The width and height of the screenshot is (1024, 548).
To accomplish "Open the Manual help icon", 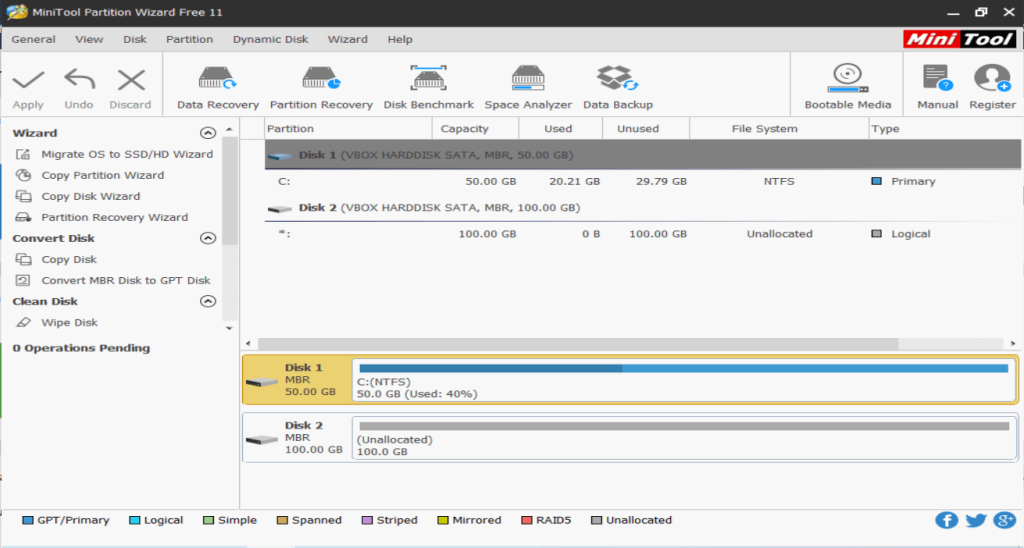I will [x=937, y=78].
